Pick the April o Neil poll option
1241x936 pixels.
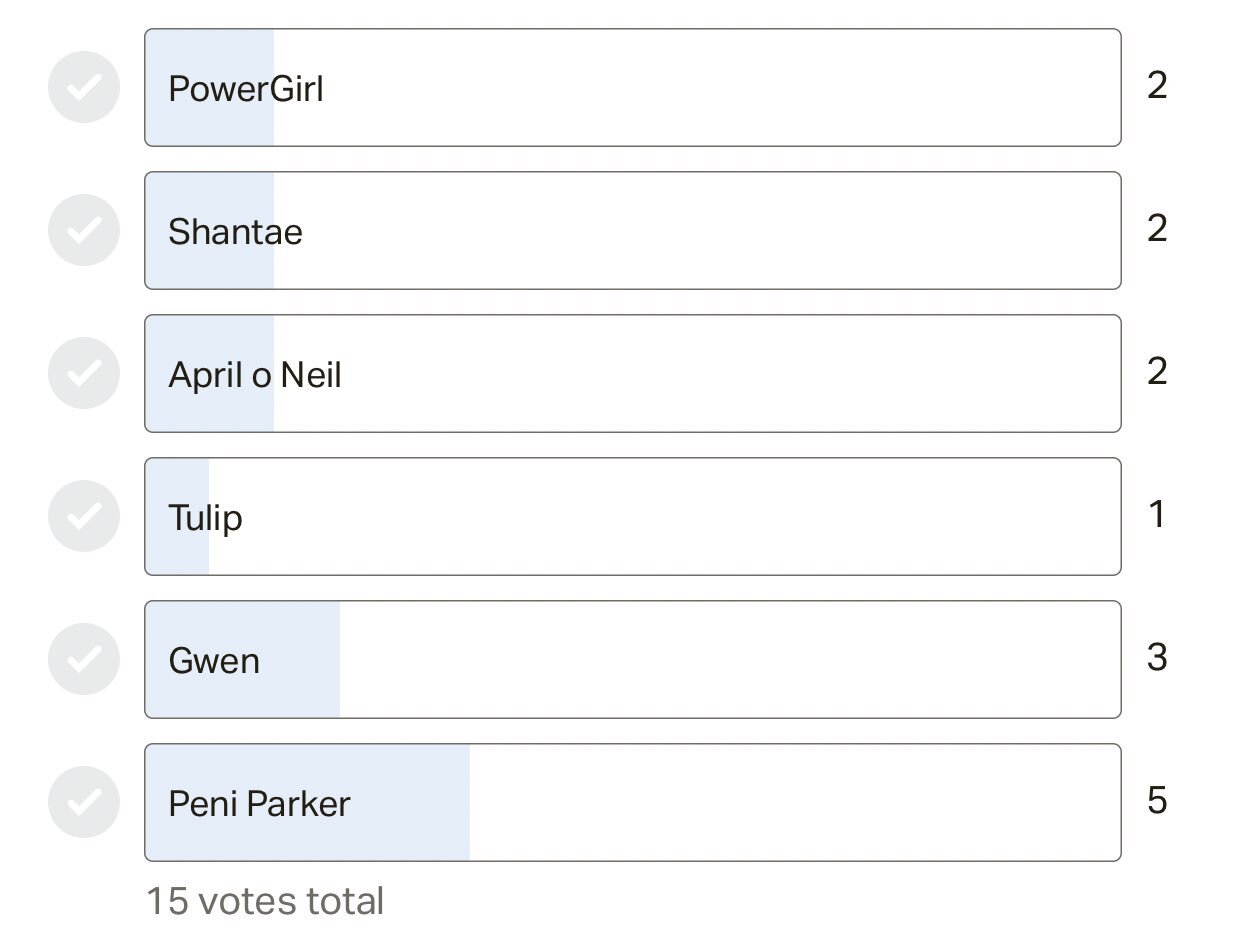click(x=632, y=374)
